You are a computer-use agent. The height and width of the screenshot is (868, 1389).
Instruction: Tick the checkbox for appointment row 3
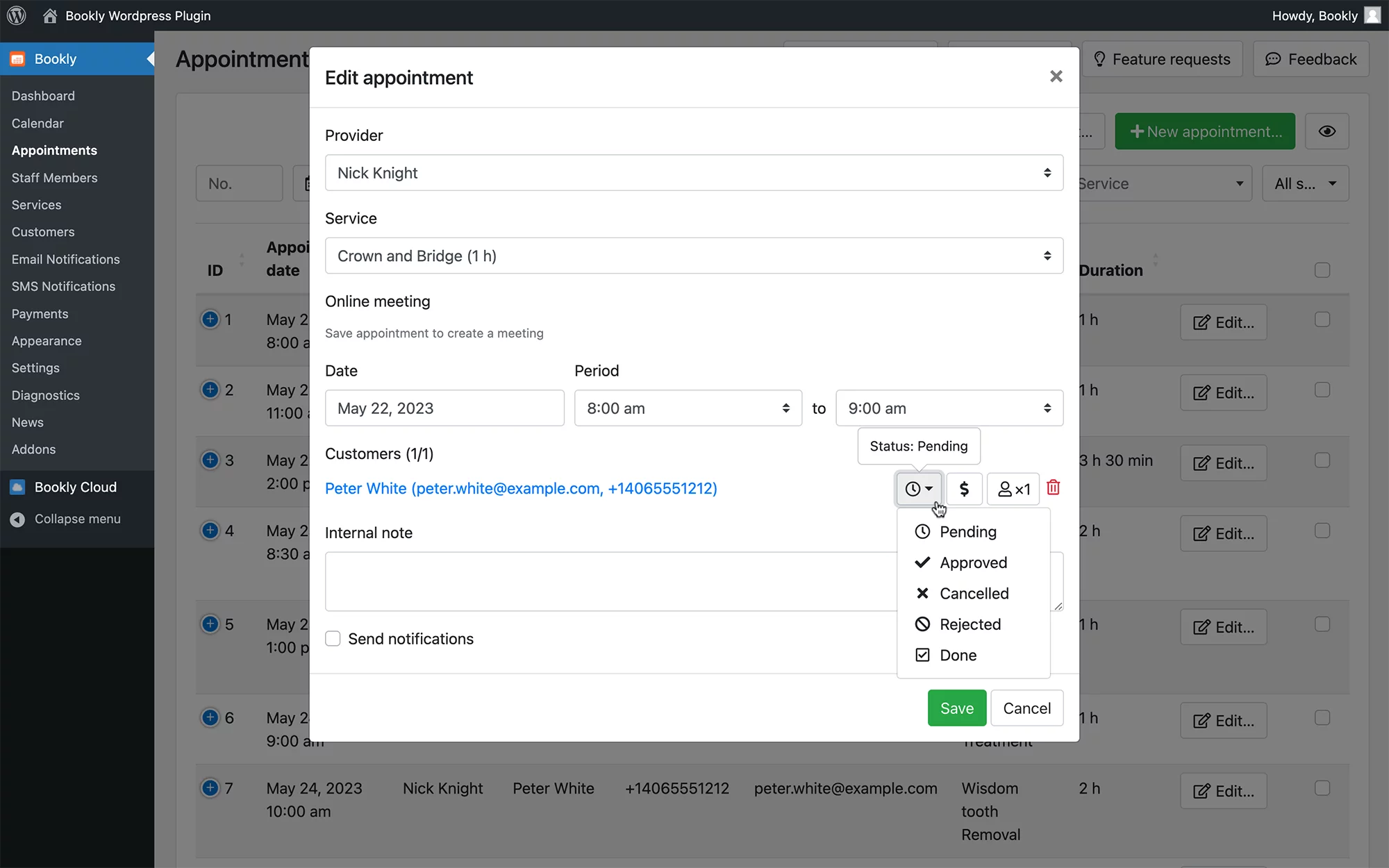click(x=1322, y=460)
